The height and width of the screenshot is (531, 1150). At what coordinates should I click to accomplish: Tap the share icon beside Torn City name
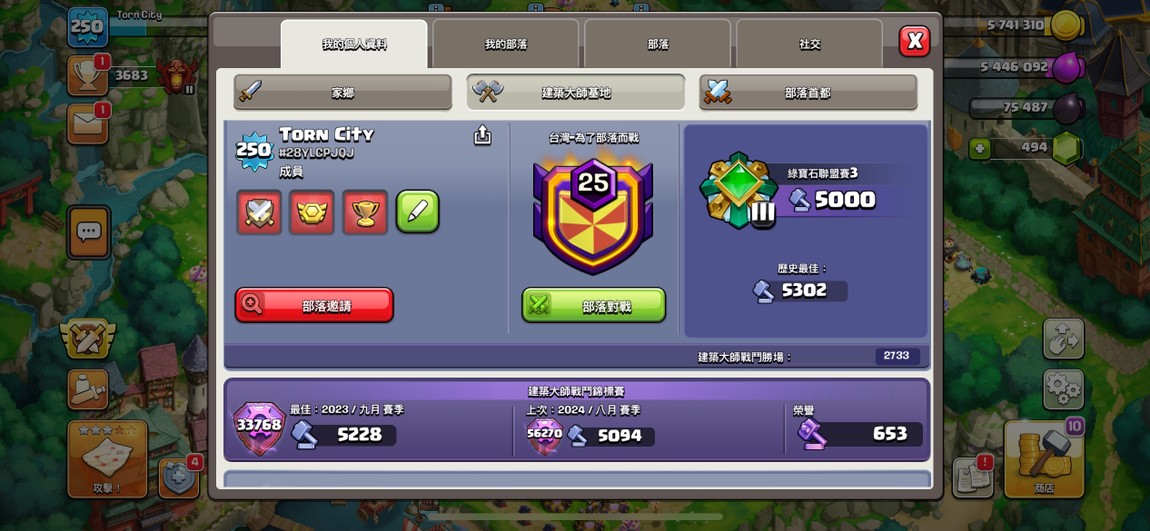[483, 135]
